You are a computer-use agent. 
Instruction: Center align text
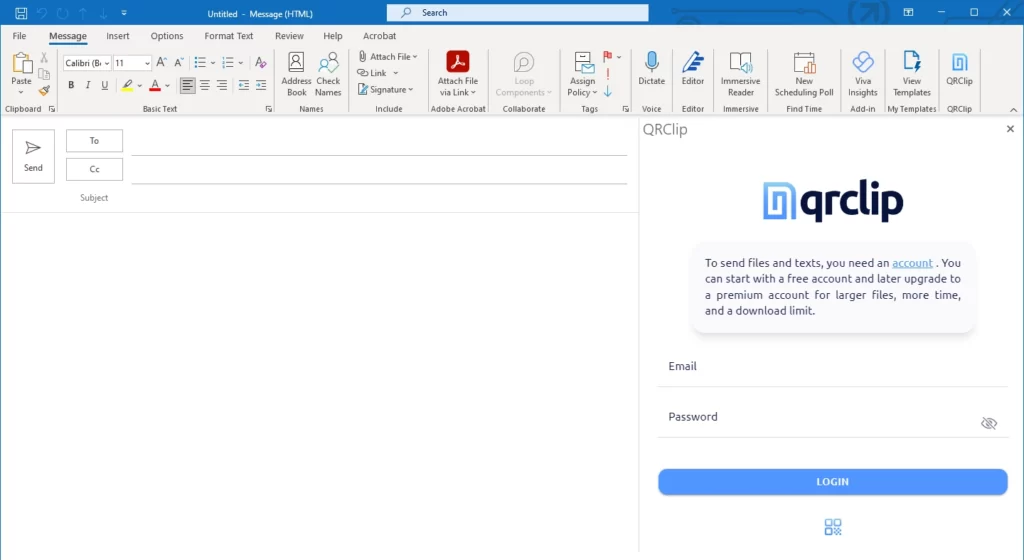point(204,85)
